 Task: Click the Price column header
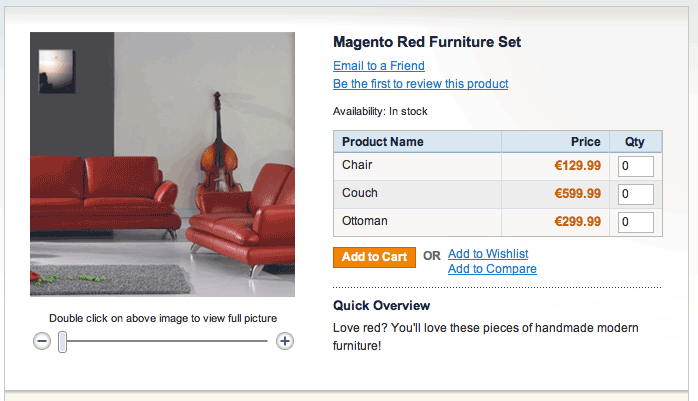click(x=585, y=142)
